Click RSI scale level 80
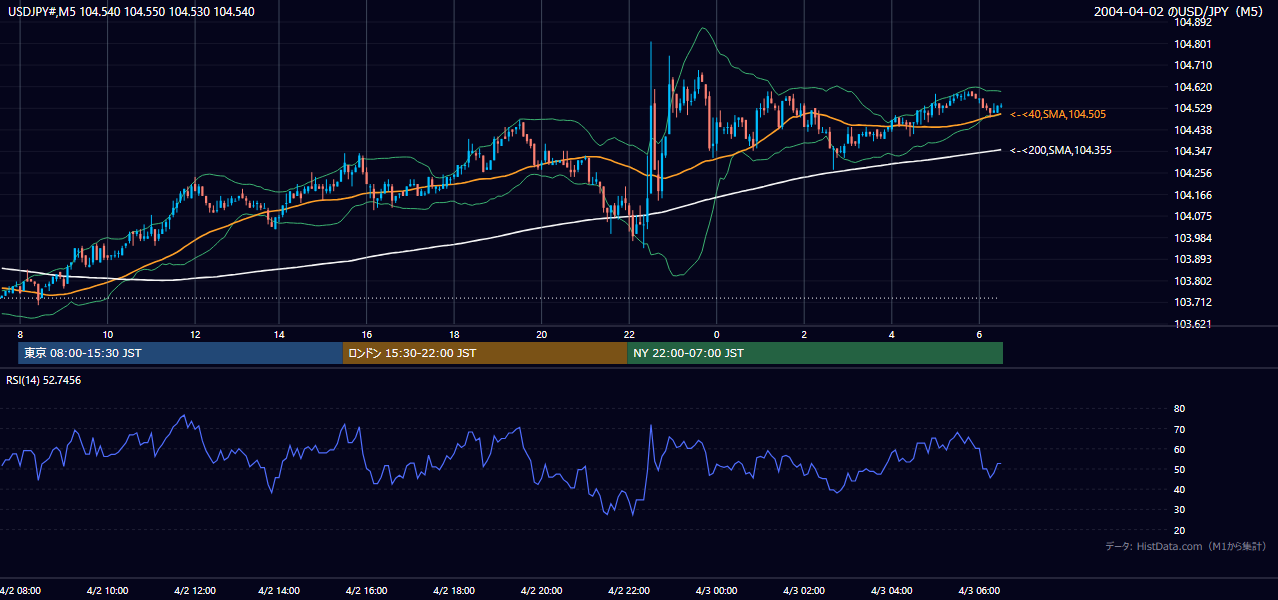 click(1179, 409)
